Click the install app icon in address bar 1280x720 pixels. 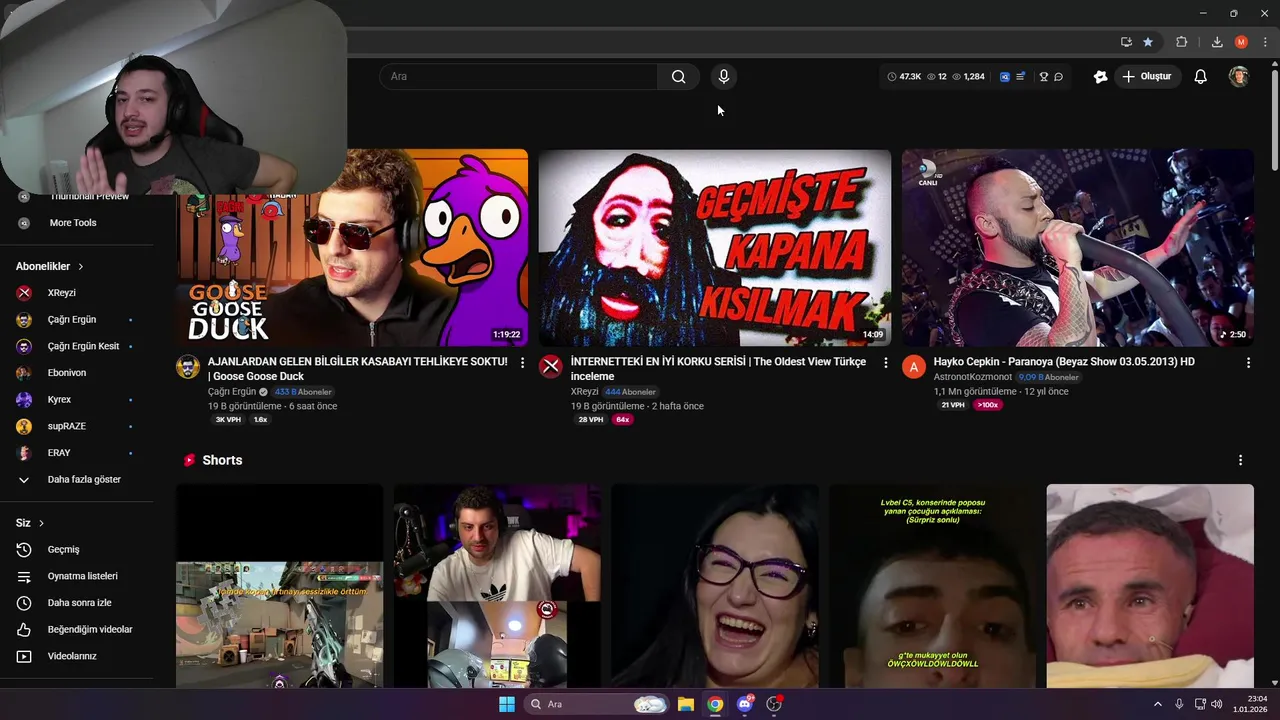[x=1126, y=42]
